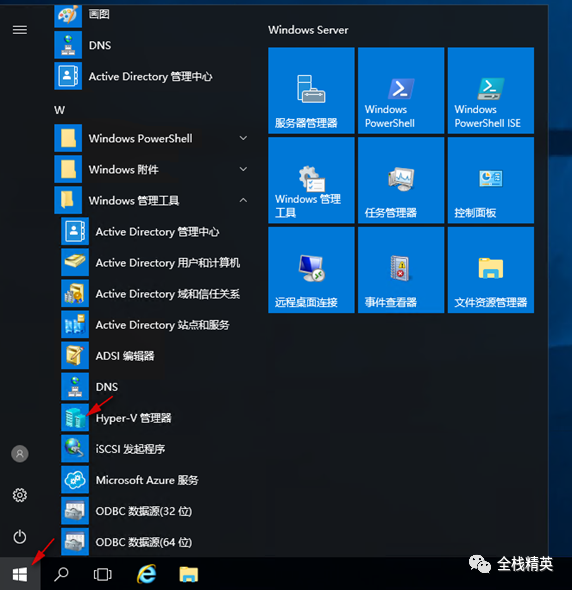Expand the Windows 附件 folder chevron
Image resolution: width=572 pixels, height=590 pixels.
pos(243,169)
